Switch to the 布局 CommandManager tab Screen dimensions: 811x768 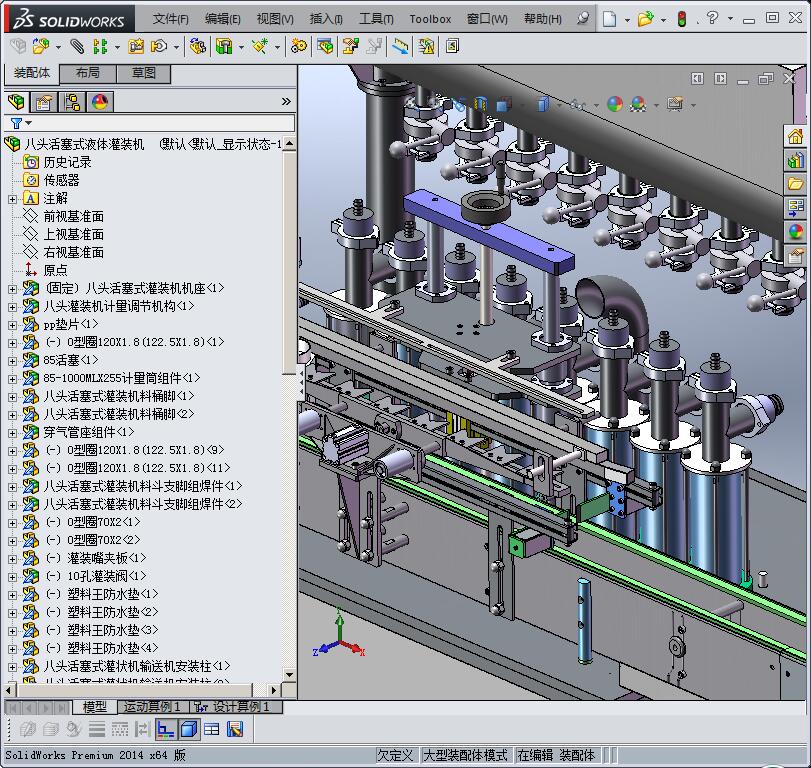click(88, 73)
